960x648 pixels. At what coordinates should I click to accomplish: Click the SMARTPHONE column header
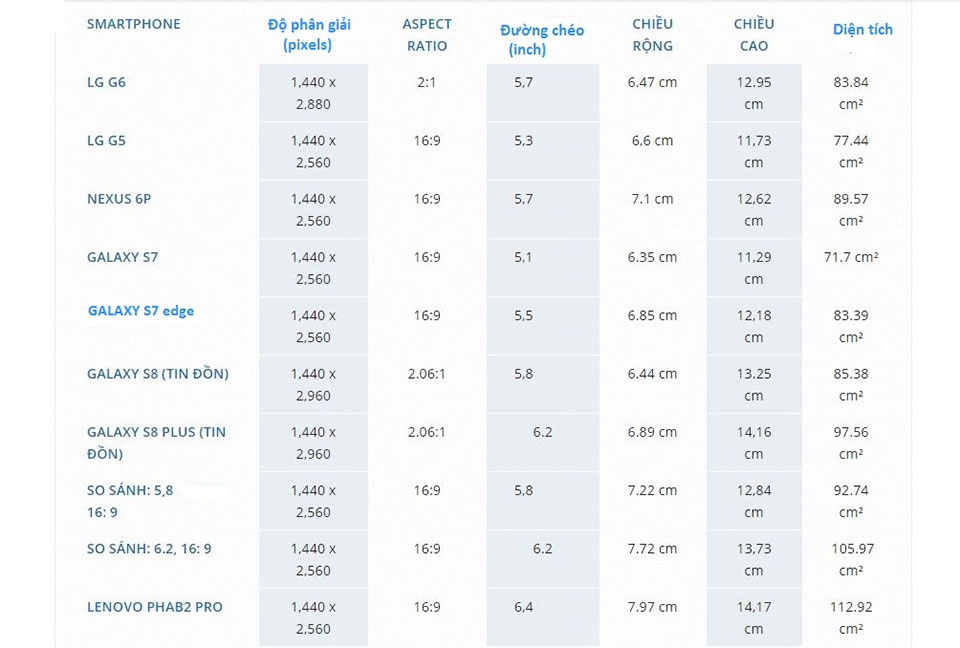tap(134, 23)
